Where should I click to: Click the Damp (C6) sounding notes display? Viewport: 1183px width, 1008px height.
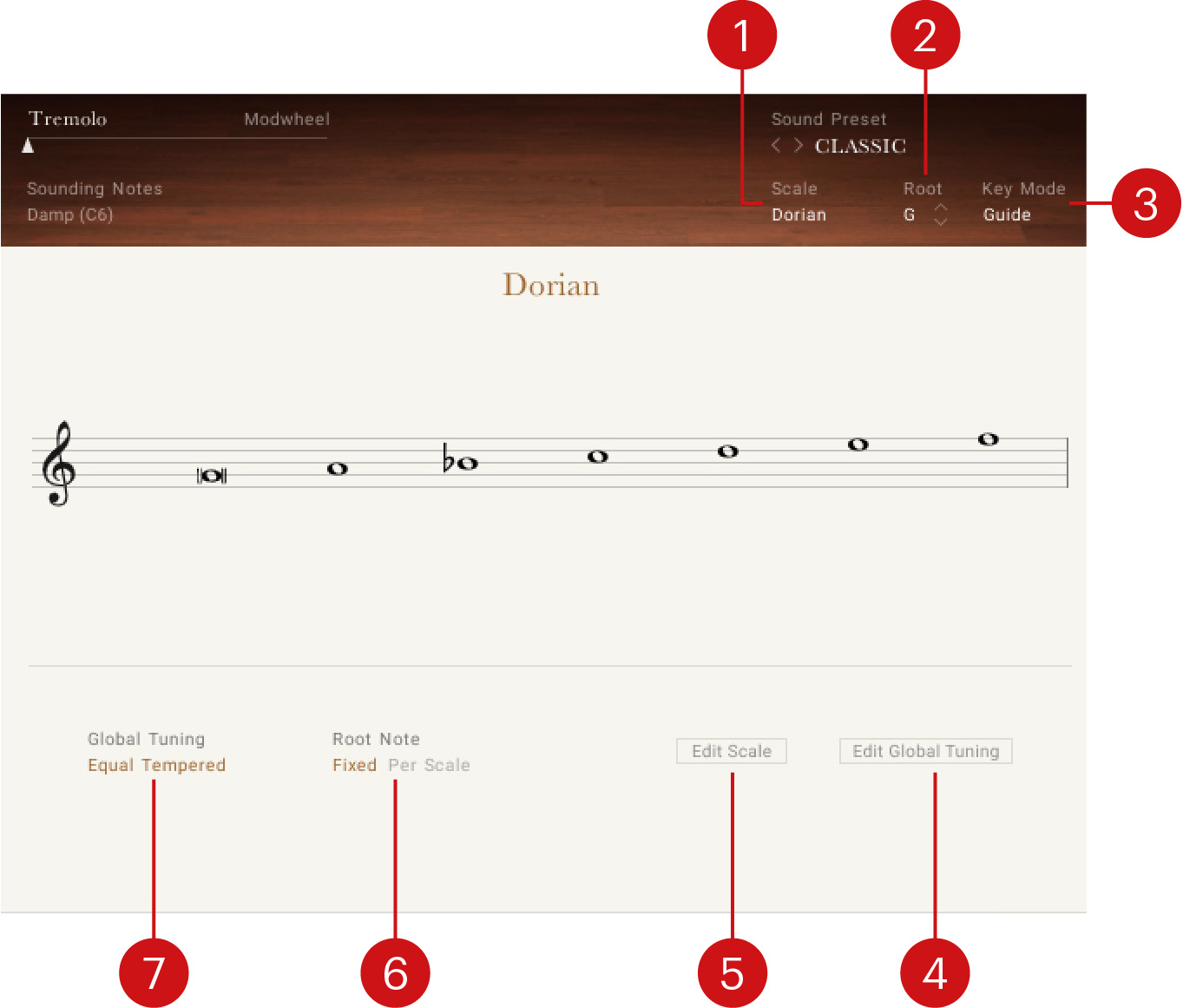(69, 214)
